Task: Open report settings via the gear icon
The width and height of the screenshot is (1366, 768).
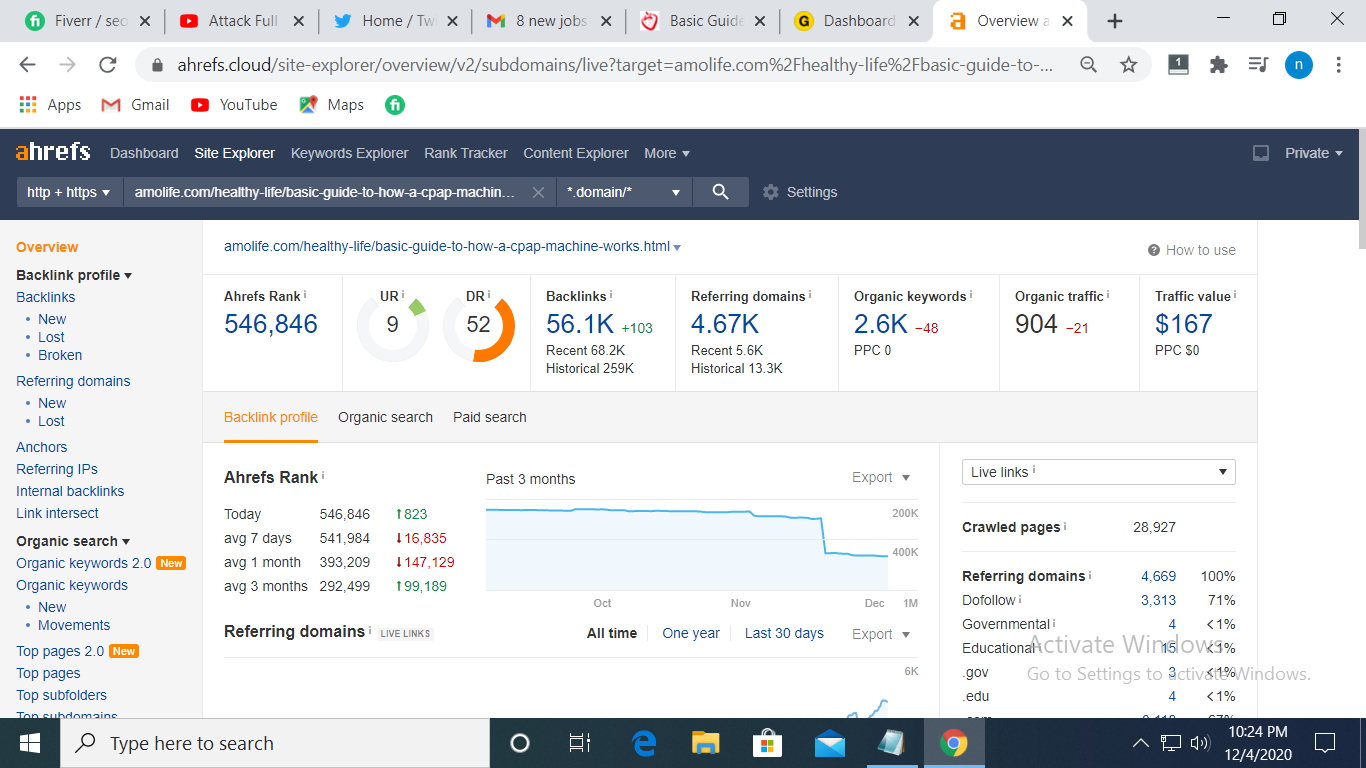Action: [x=769, y=191]
